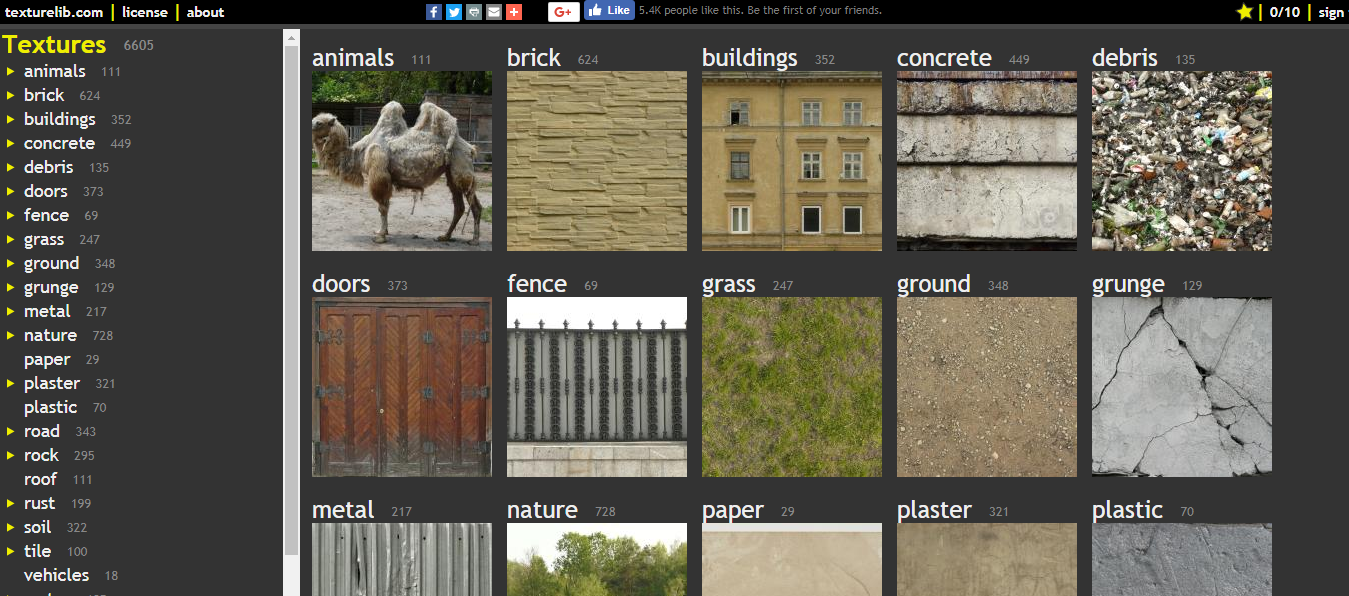
Task: Share the page on Twitter
Action: pyautogui.click(x=454, y=12)
